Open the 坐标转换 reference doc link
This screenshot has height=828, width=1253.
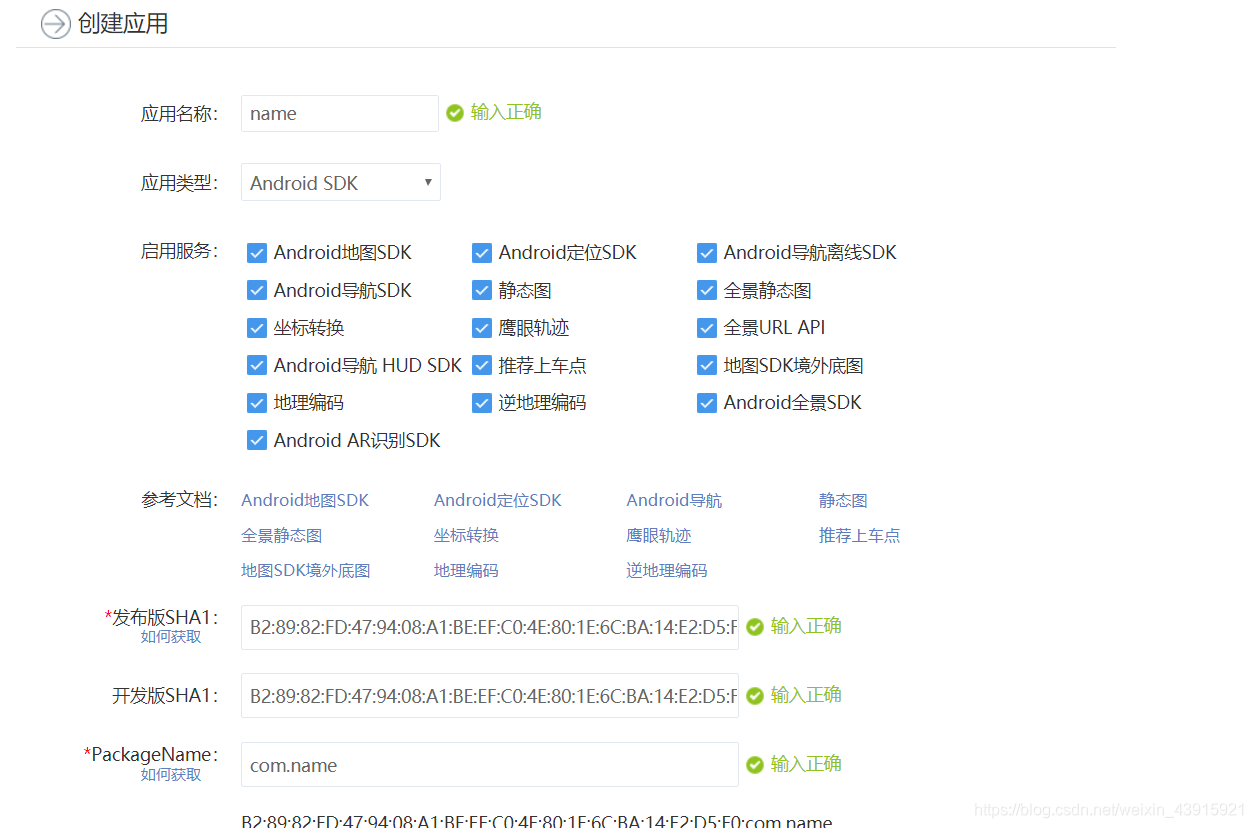coord(466,536)
